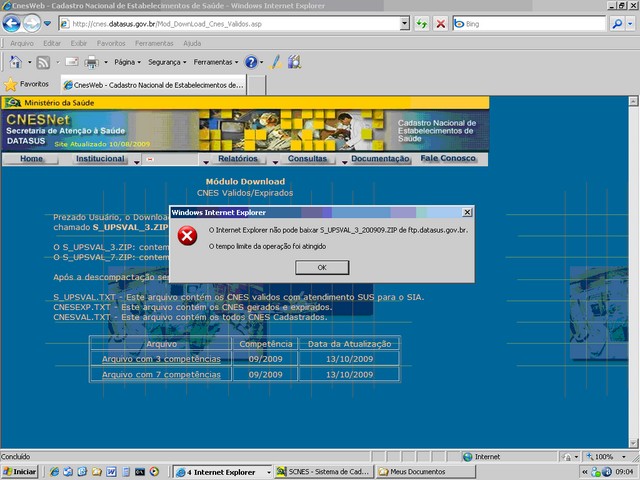Open the Ajuda menu

tap(192, 43)
